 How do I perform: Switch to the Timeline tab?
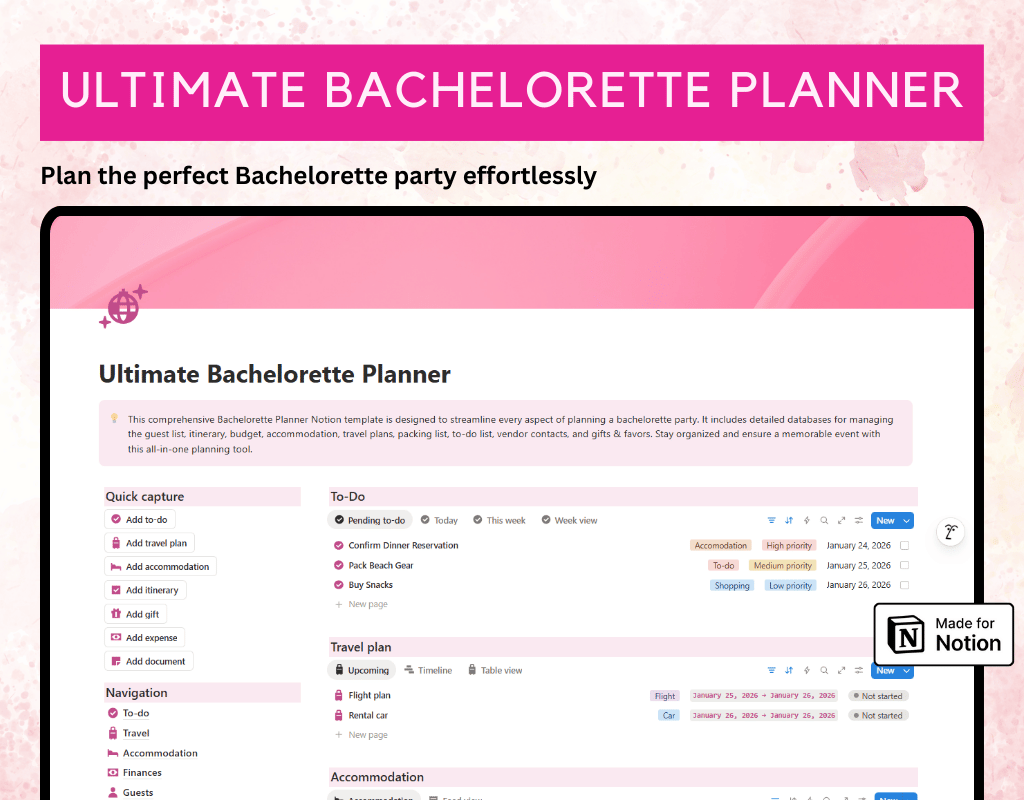[x=428, y=670]
